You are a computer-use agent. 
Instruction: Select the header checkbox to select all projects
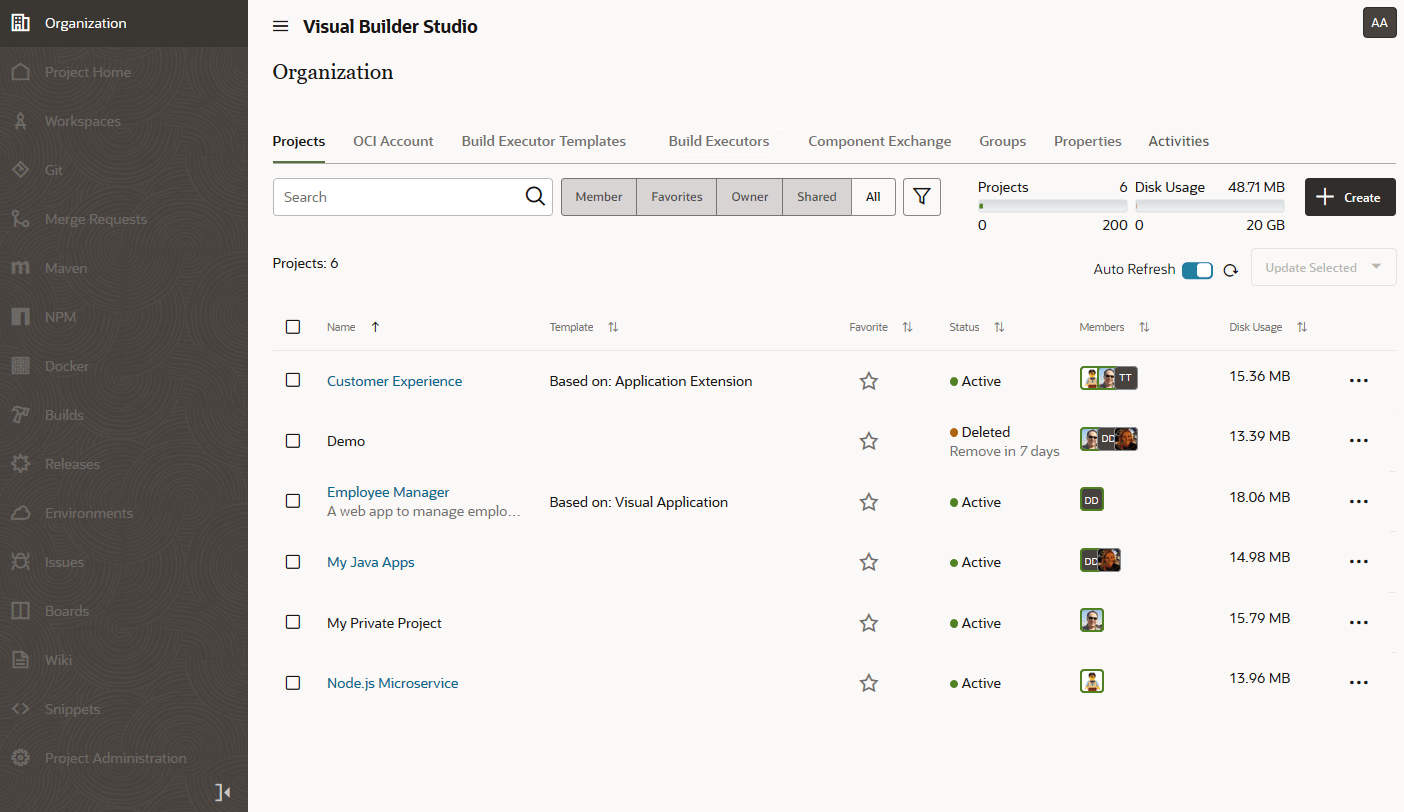pyautogui.click(x=293, y=326)
